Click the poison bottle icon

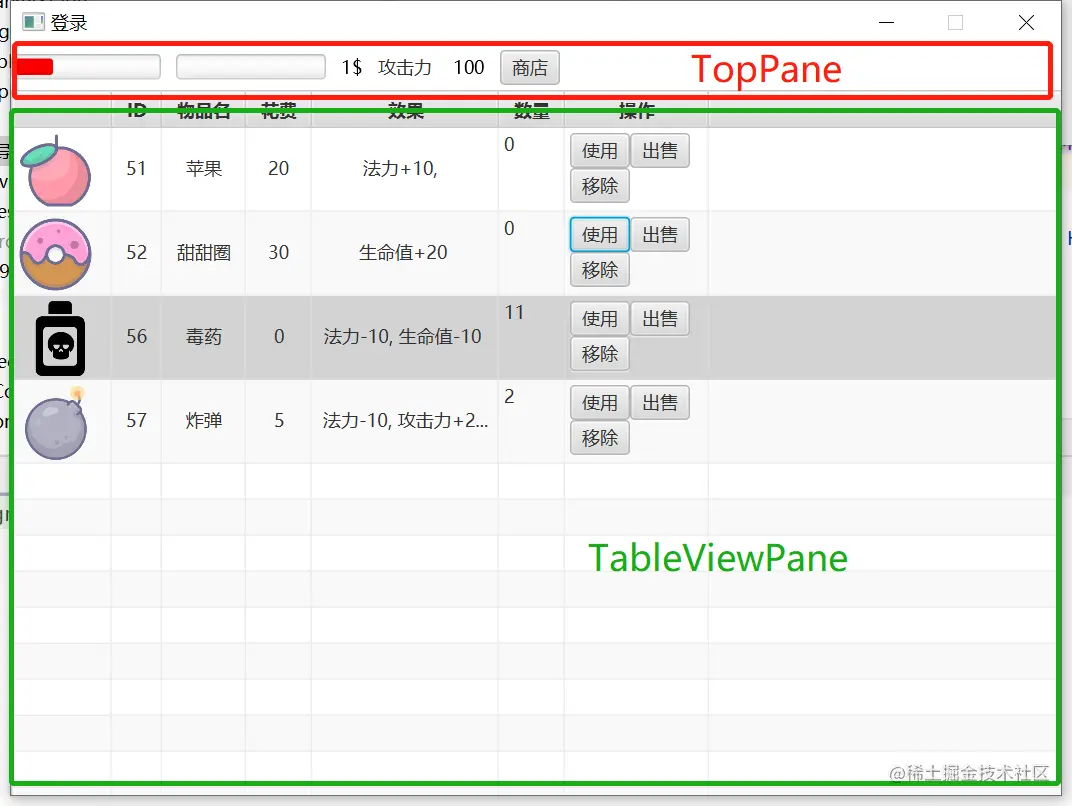coord(60,338)
